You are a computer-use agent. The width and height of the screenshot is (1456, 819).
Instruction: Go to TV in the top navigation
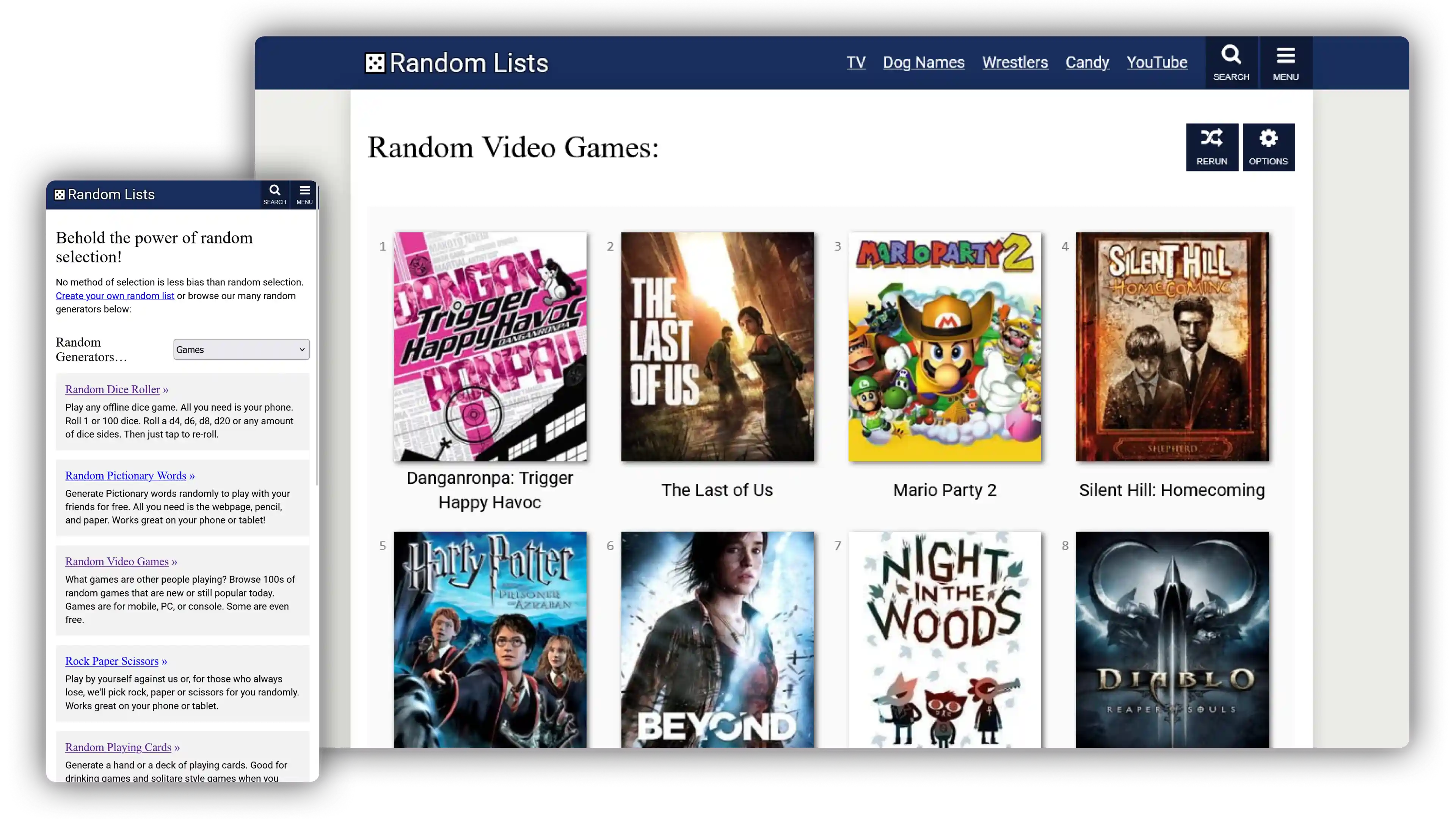click(856, 62)
